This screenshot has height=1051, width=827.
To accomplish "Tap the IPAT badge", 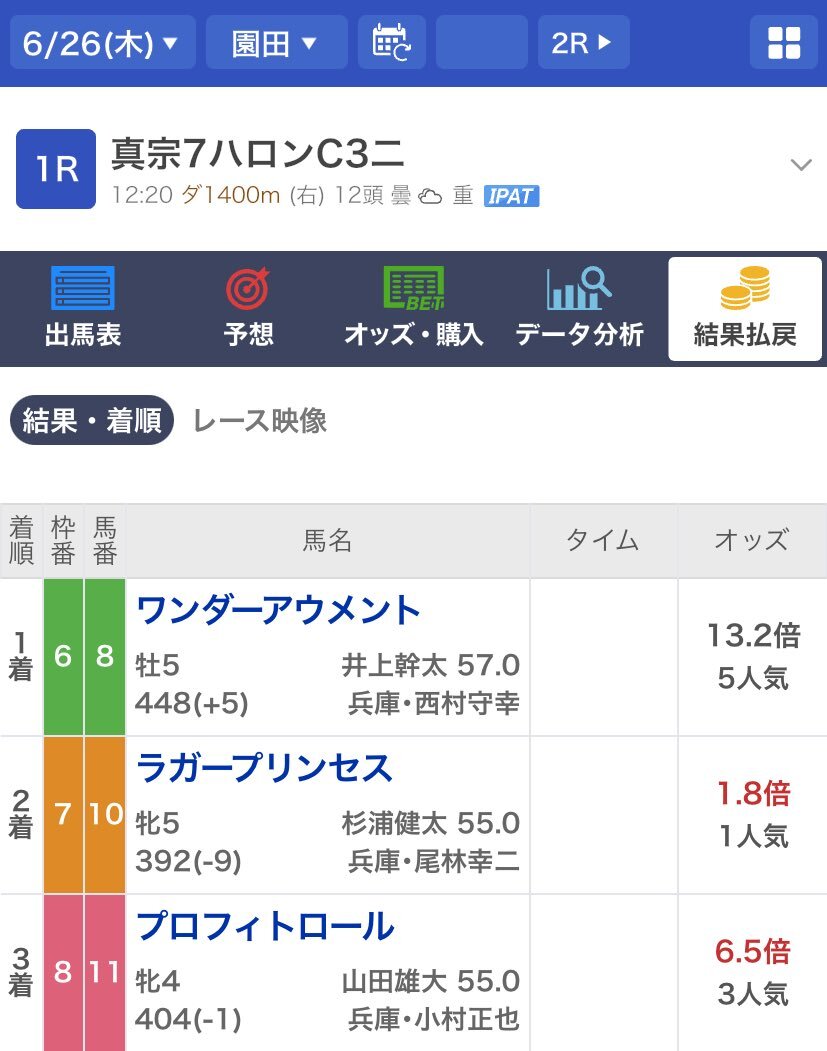I will (511, 196).
